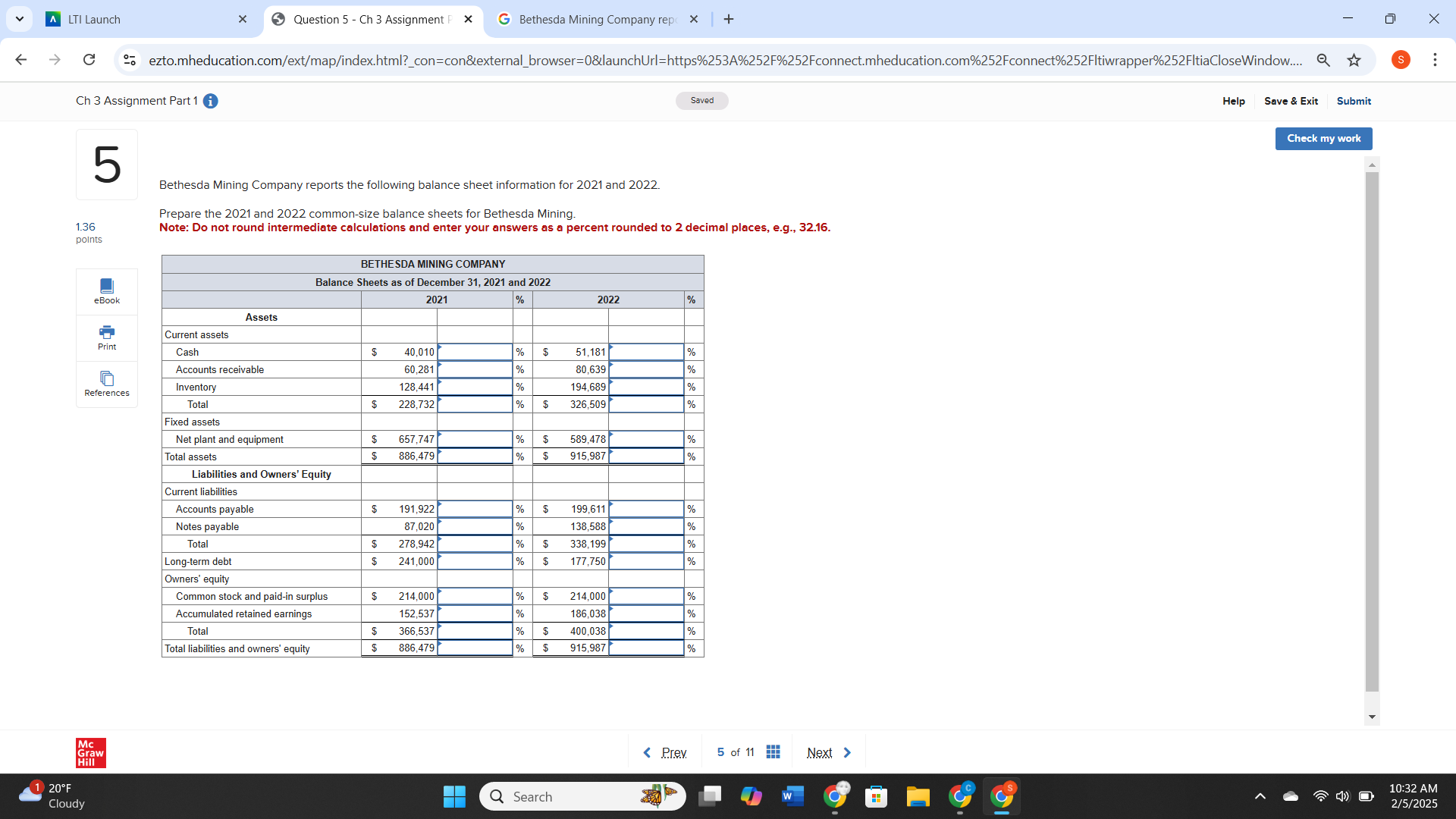Reload the current page
The height and width of the screenshot is (819, 1456).
(89, 60)
